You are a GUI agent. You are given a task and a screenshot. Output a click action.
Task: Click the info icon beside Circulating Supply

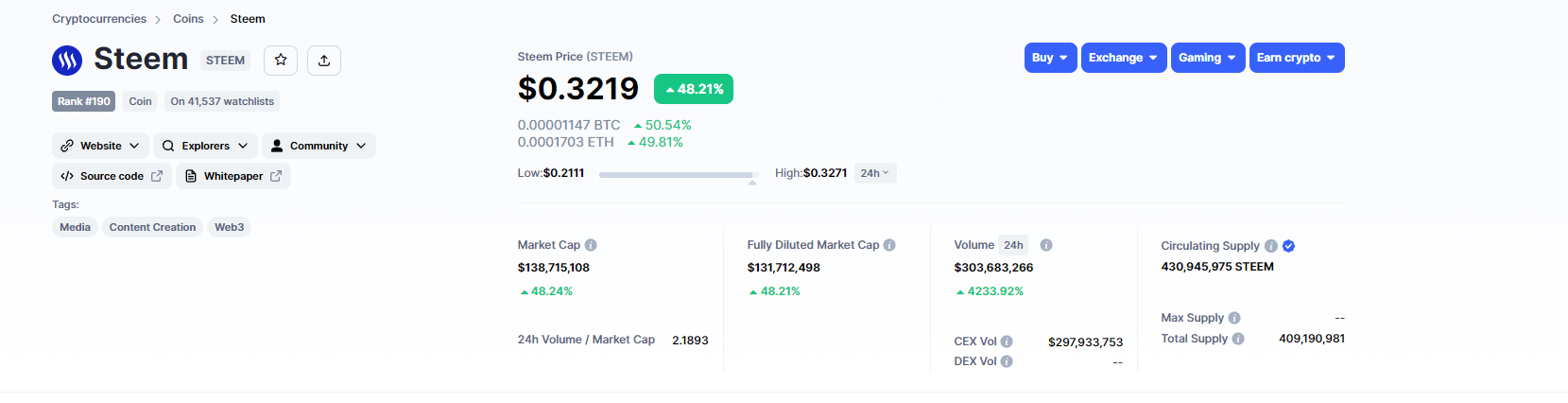[x=1271, y=246]
